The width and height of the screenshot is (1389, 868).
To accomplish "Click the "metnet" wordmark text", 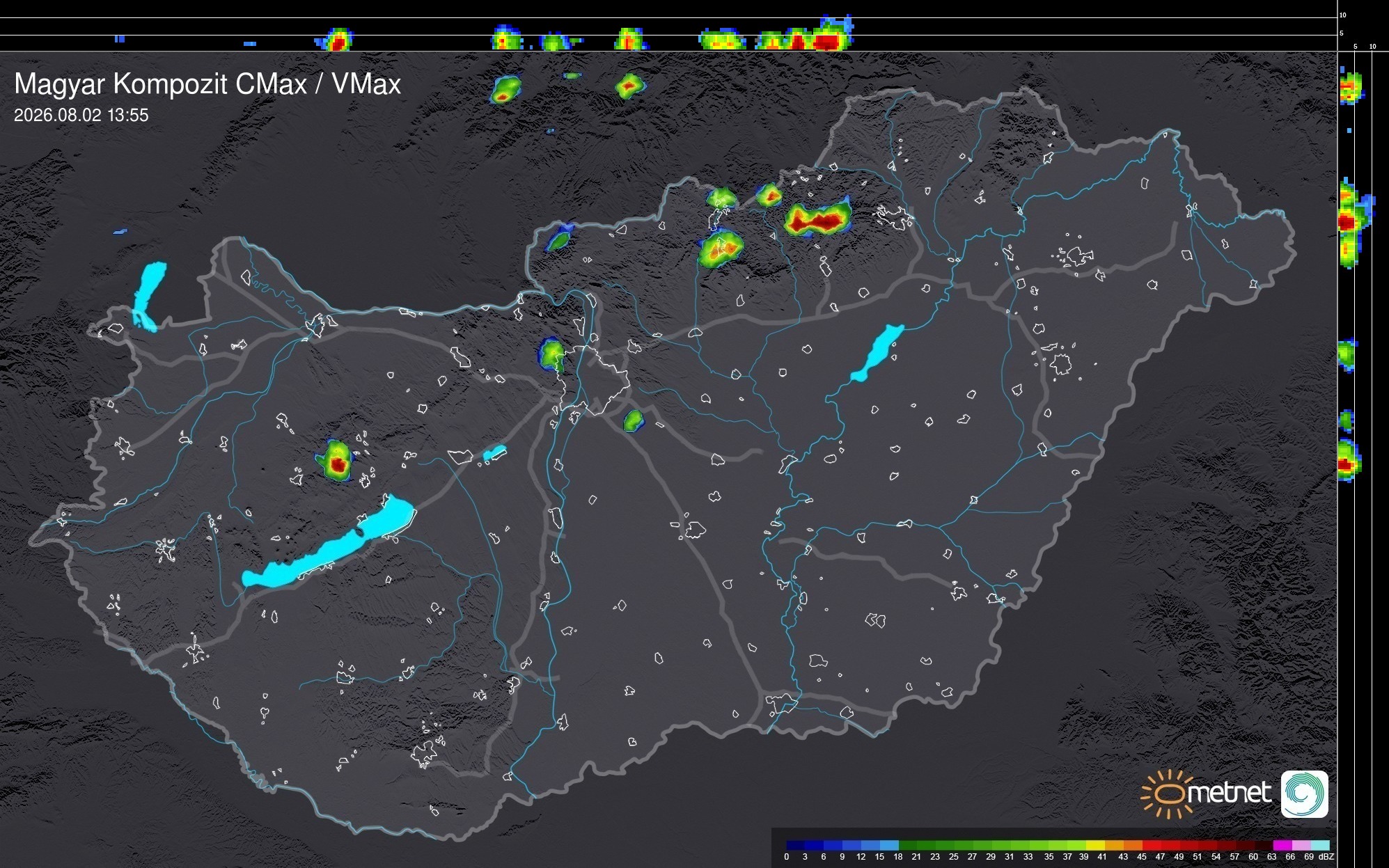I will pyautogui.click(x=1229, y=794).
